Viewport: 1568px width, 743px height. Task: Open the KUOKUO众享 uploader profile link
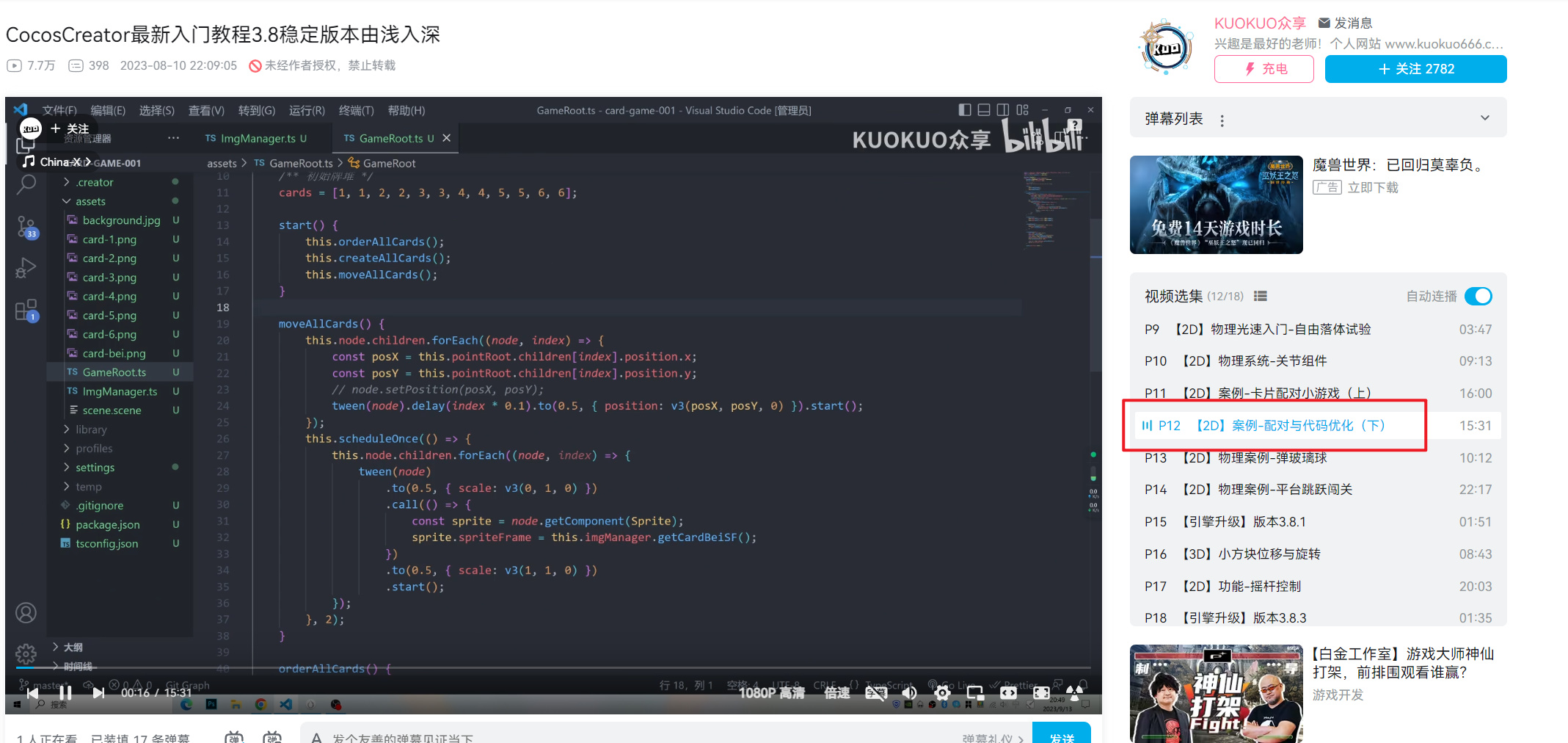pyautogui.click(x=1260, y=23)
